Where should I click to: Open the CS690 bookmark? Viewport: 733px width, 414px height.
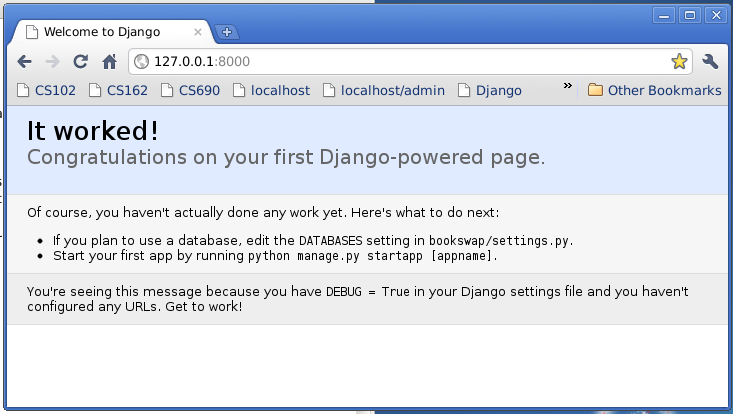click(x=190, y=90)
